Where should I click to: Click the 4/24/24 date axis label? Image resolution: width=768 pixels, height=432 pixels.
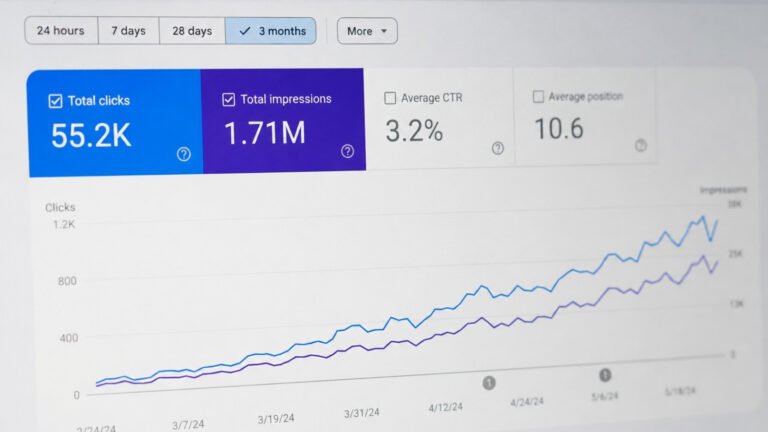[x=527, y=402]
